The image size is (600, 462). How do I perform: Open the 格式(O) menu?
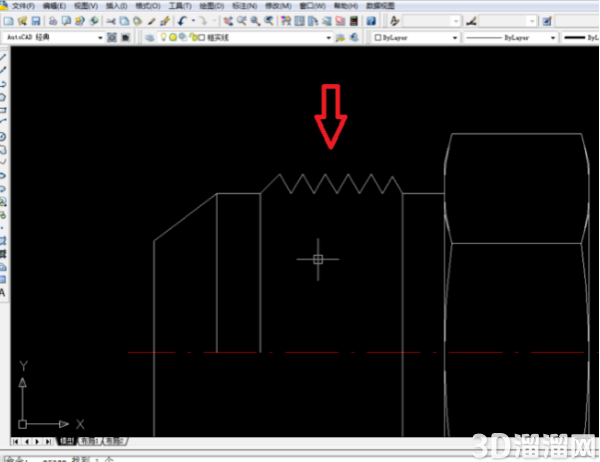pyautogui.click(x=148, y=6)
